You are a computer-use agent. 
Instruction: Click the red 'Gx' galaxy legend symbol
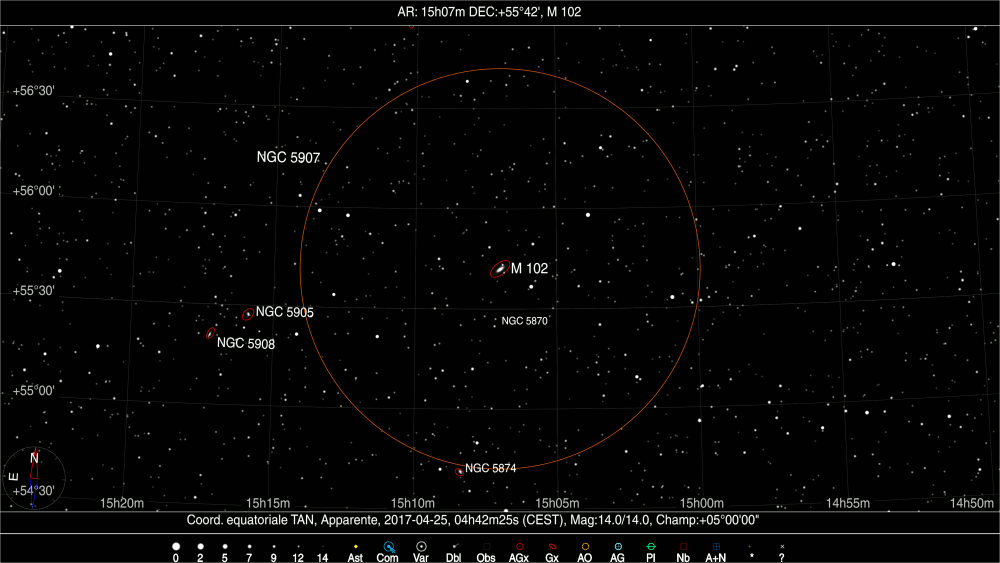[x=553, y=547]
